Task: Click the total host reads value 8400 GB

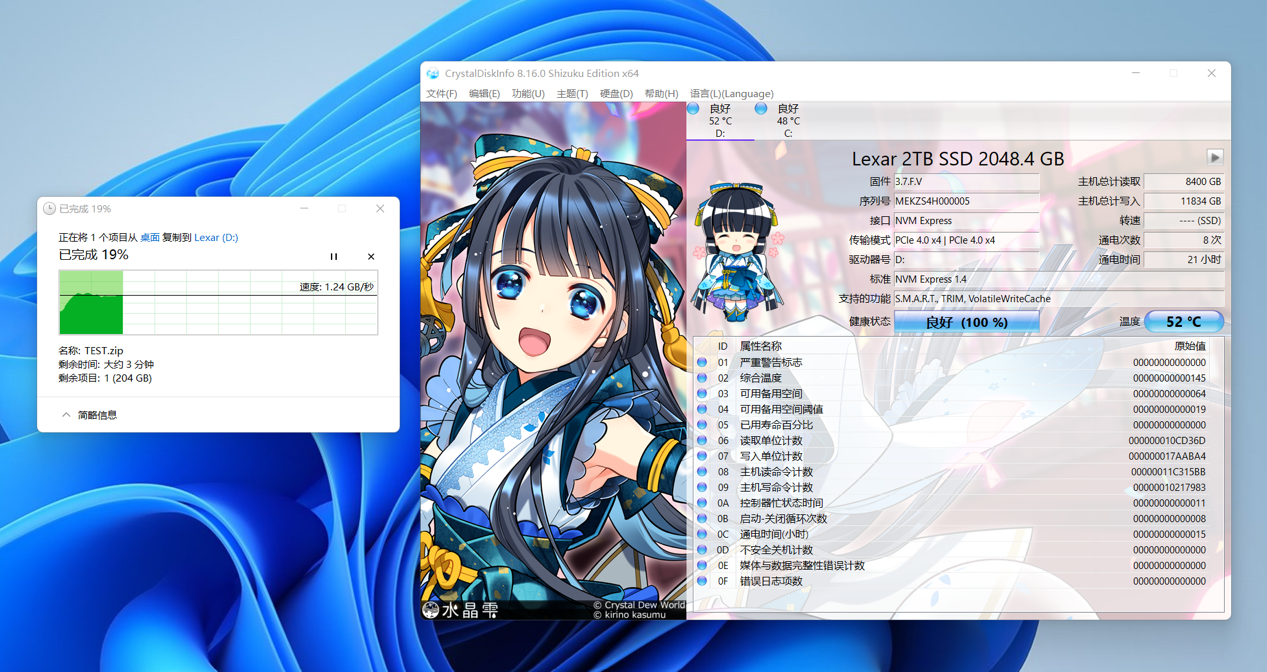Action: [x=1184, y=182]
